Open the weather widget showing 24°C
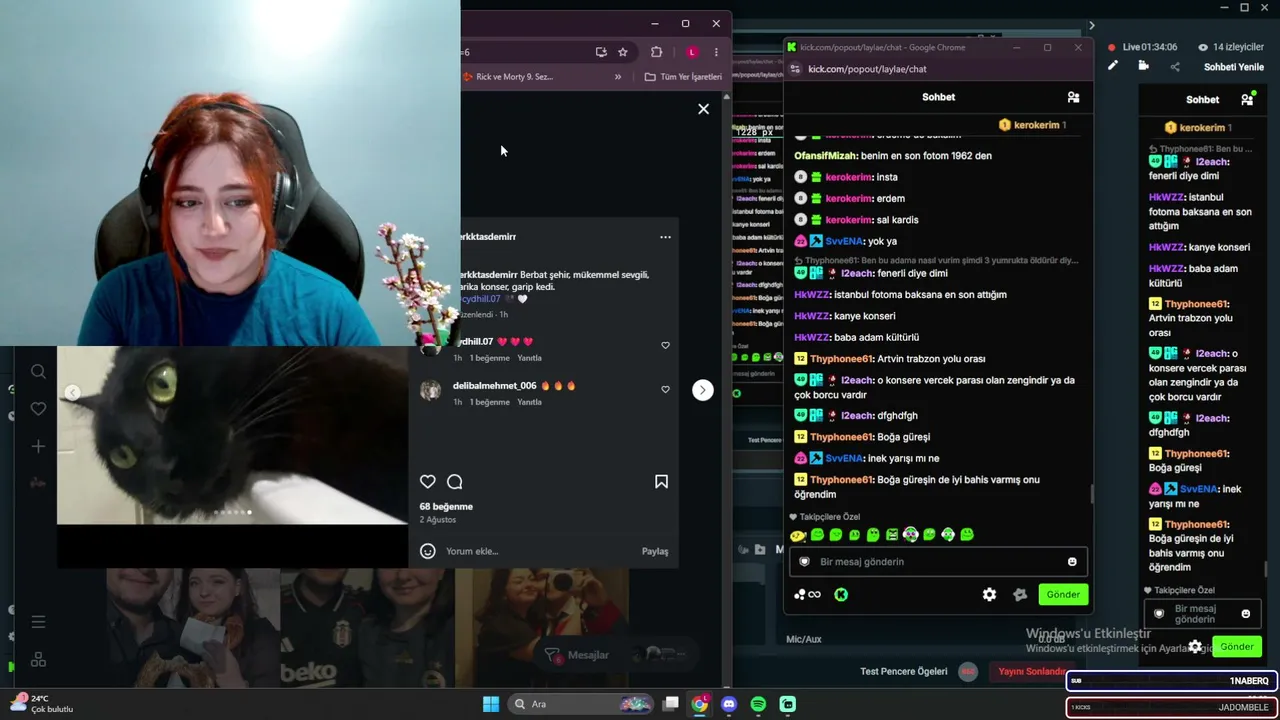1280x720 pixels. point(40,704)
